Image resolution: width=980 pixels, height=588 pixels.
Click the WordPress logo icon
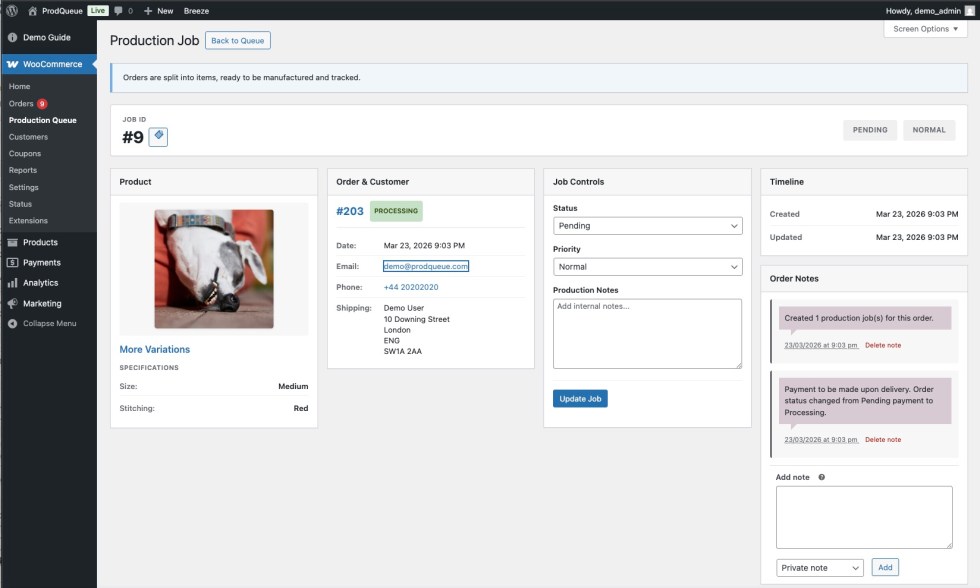12,10
